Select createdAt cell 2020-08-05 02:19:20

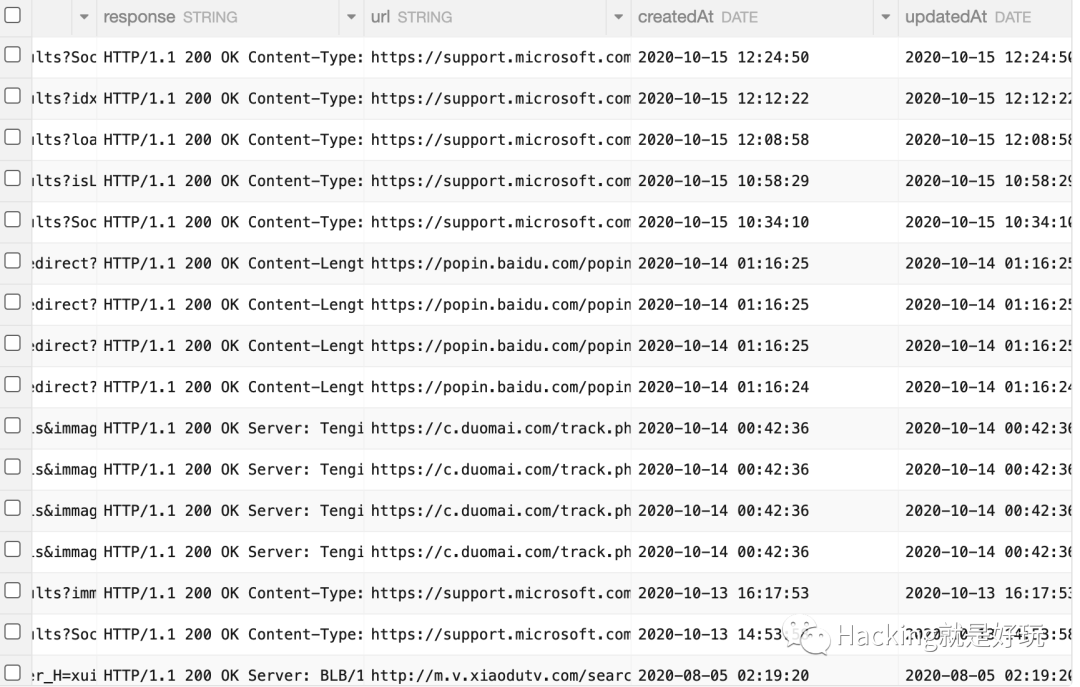click(x=723, y=676)
